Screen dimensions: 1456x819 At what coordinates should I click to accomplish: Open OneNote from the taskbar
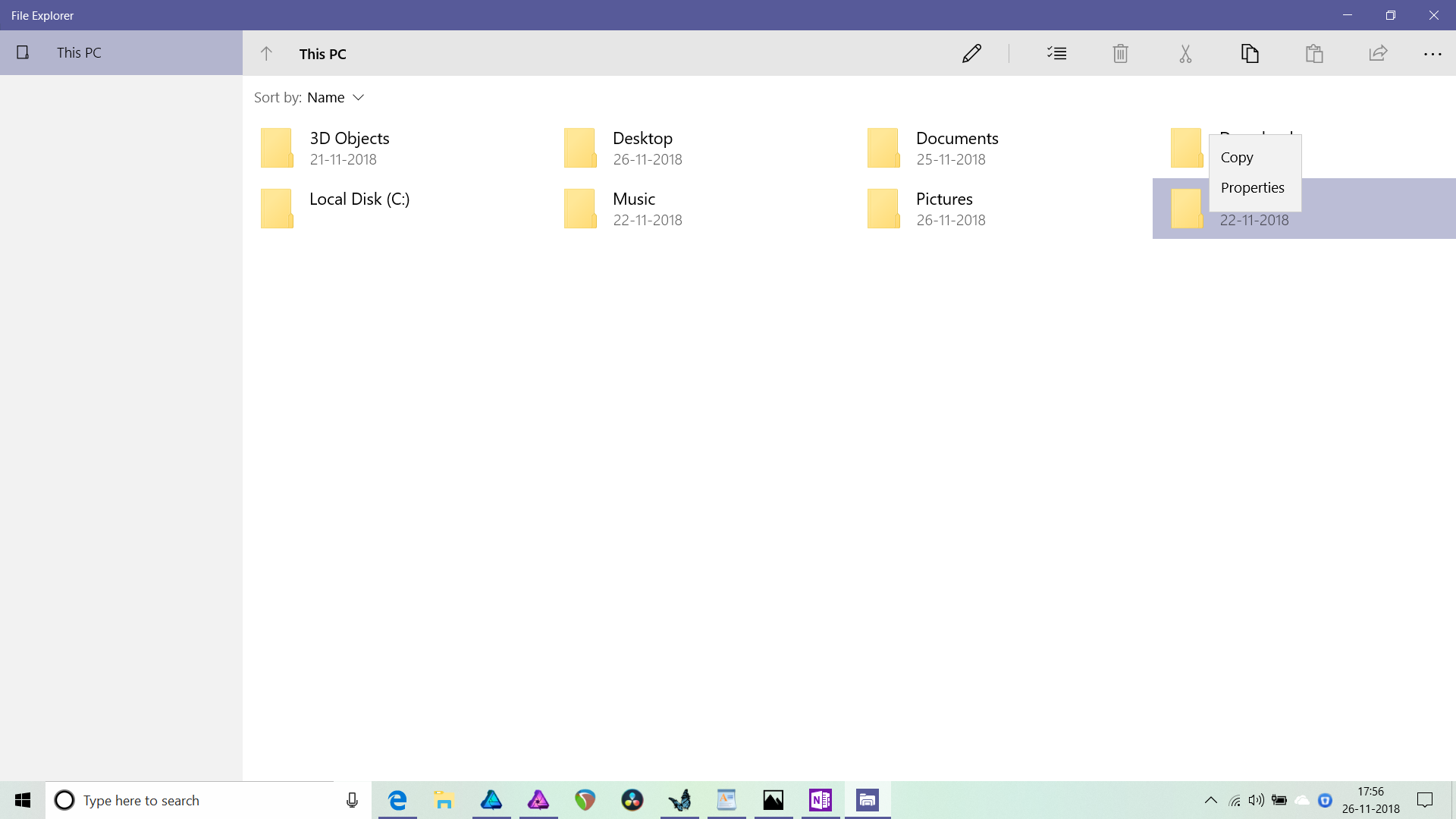click(x=820, y=800)
